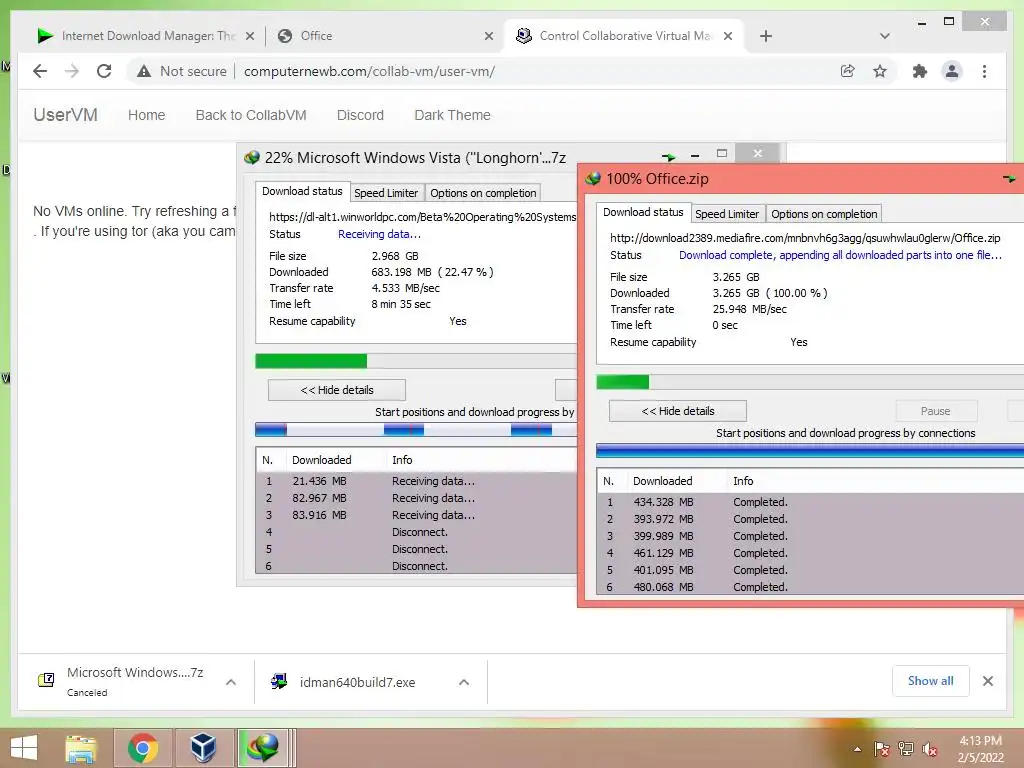Close the downloads shelf
This screenshot has width=1024, height=768.
[x=987, y=681]
